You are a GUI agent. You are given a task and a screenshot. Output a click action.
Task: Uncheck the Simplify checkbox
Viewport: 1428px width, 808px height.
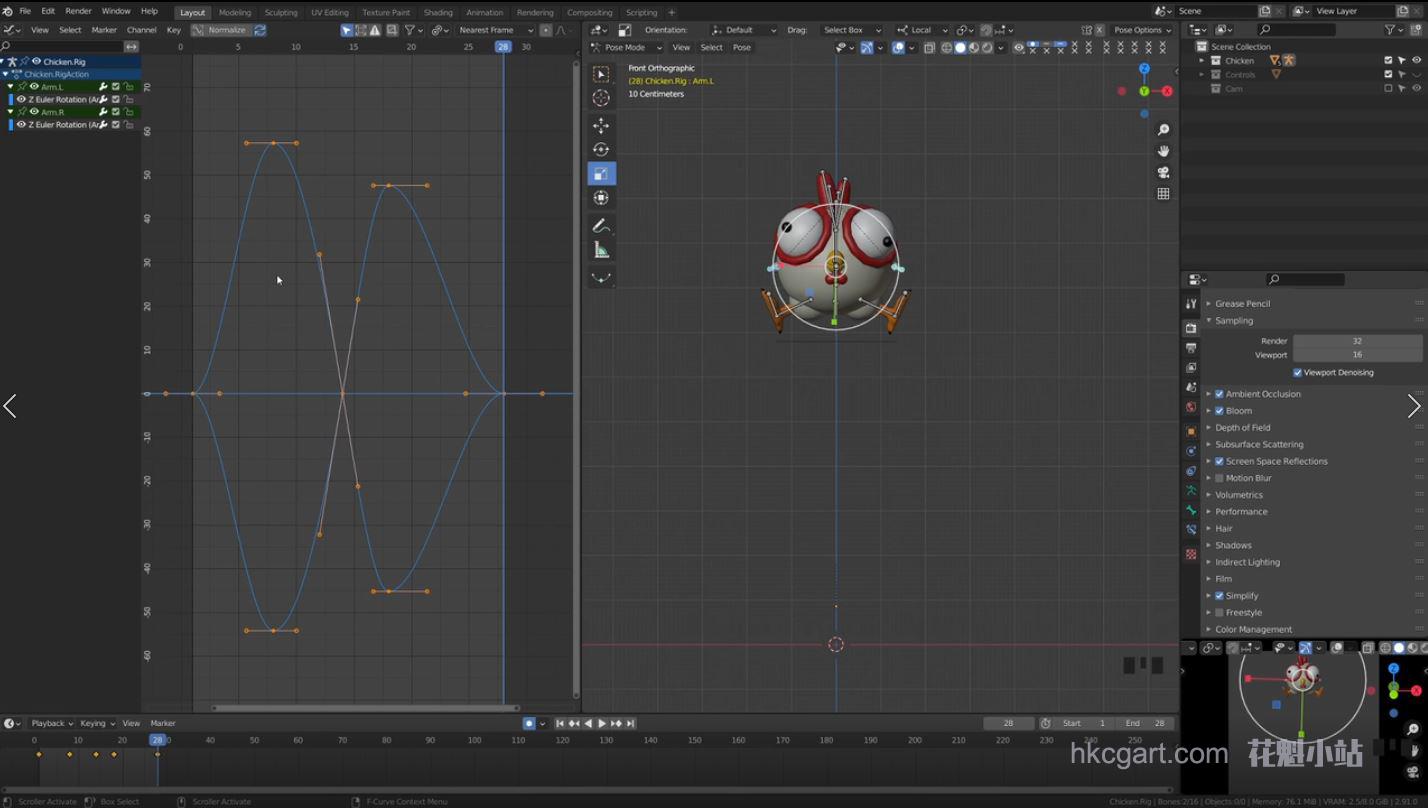(1219, 595)
